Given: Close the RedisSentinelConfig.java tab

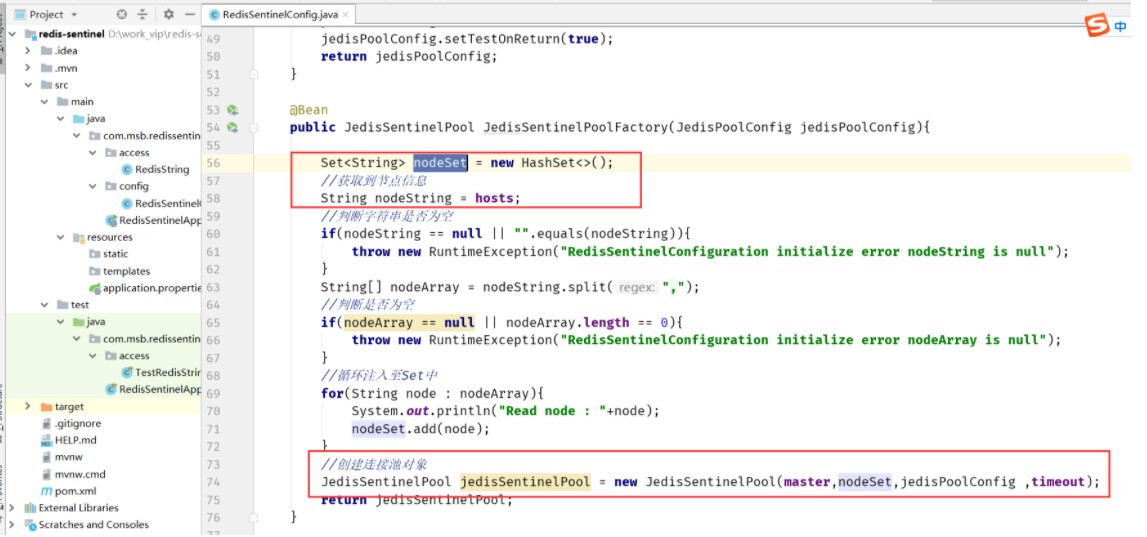Looking at the screenshot, I should coord(345,15).
